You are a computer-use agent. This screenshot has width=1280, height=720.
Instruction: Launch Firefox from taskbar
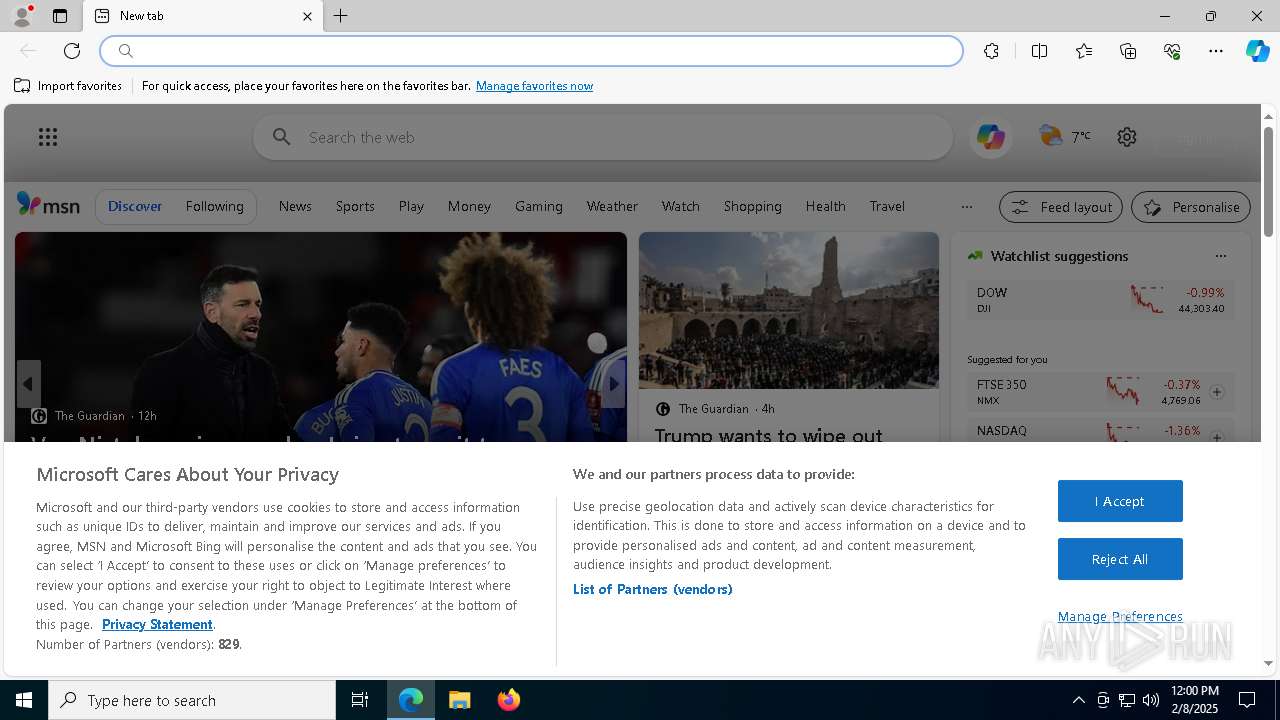tap(509, 700)
